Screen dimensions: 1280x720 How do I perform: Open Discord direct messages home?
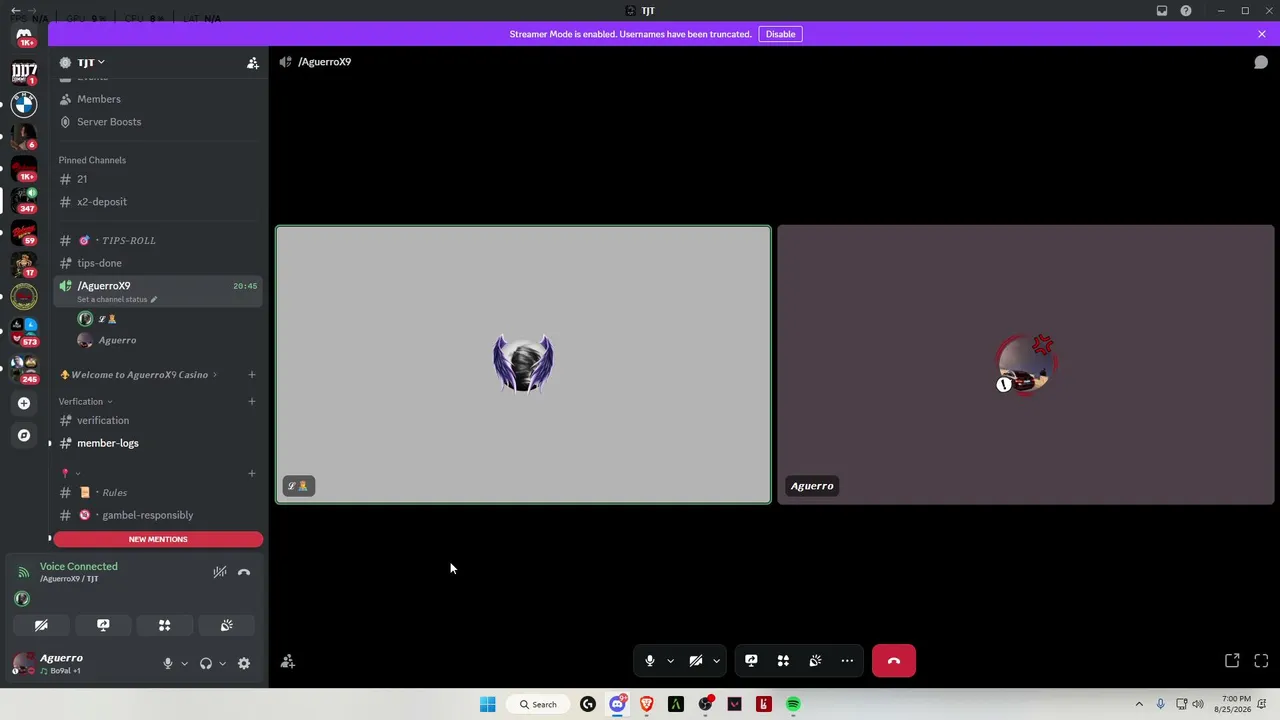(x=24, y=37)
